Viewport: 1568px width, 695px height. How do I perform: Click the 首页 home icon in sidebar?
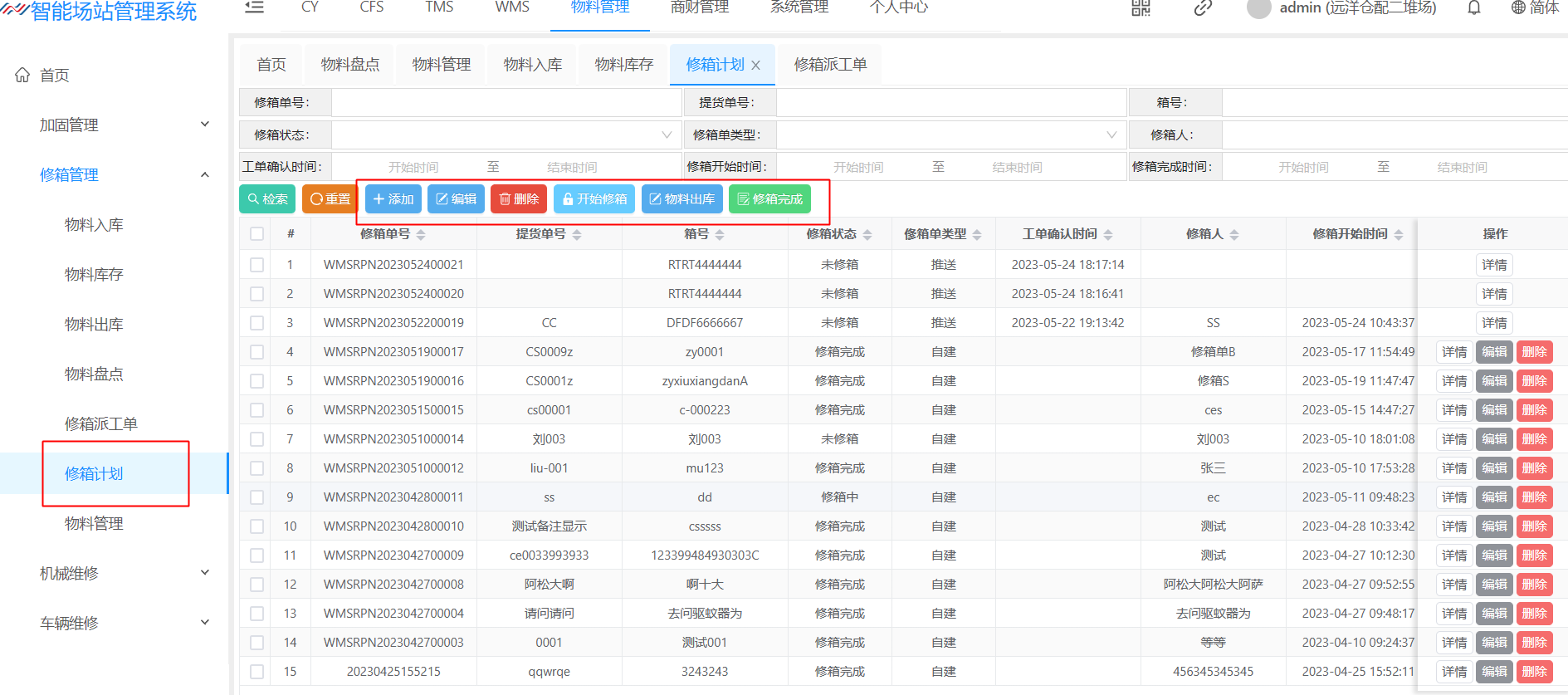coord(22,76)
